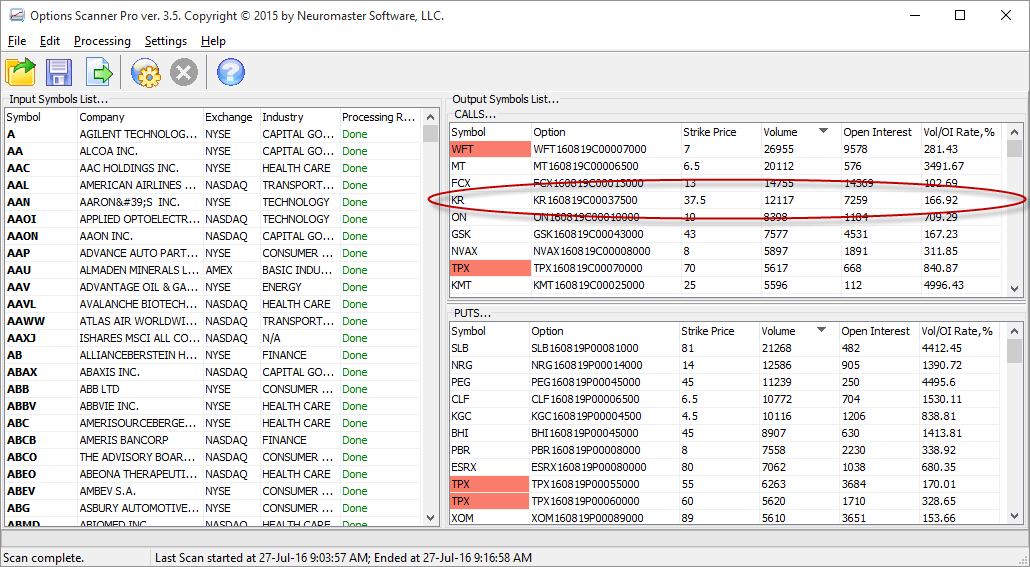Sort PUTS by Volume column header

pos(799,331)
